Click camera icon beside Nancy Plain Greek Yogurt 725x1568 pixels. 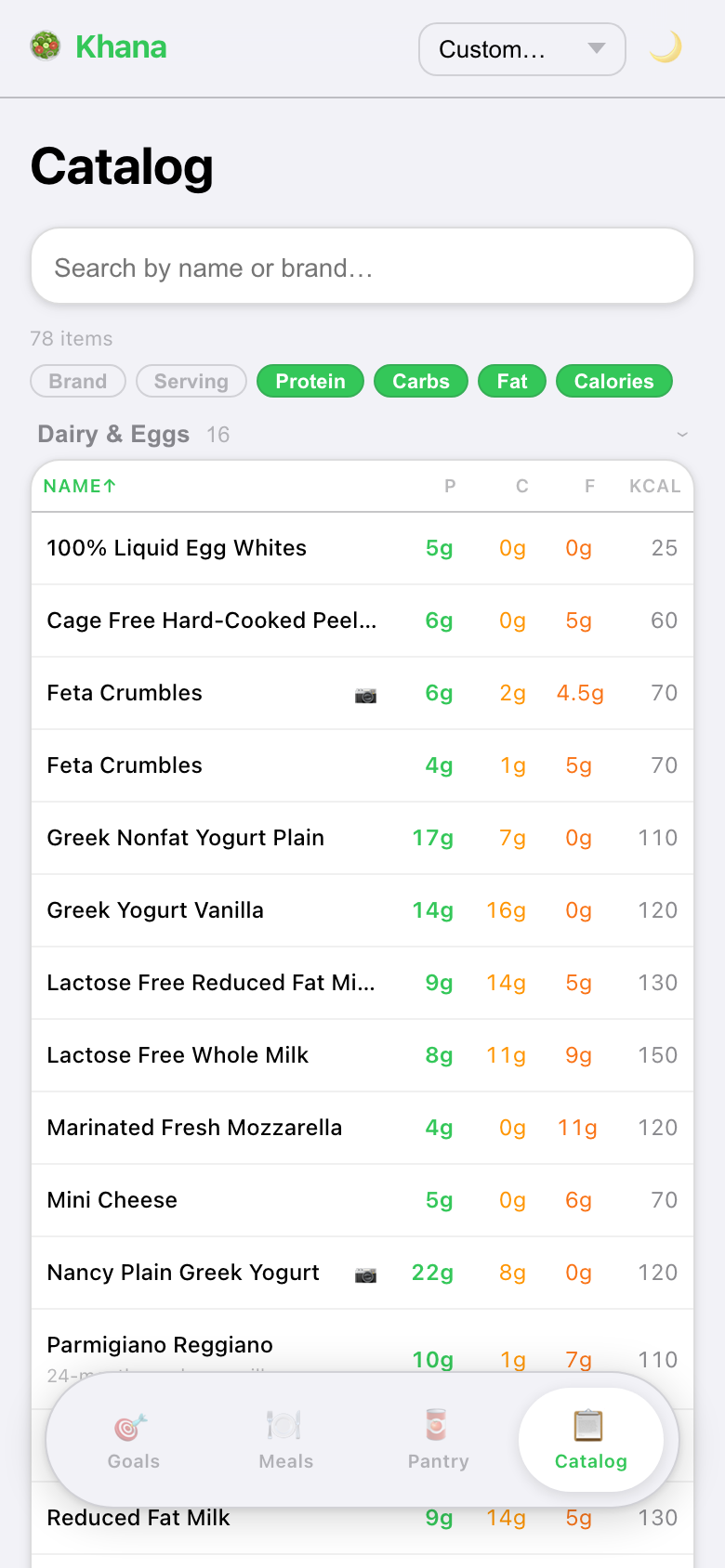tap(365, 1274)
